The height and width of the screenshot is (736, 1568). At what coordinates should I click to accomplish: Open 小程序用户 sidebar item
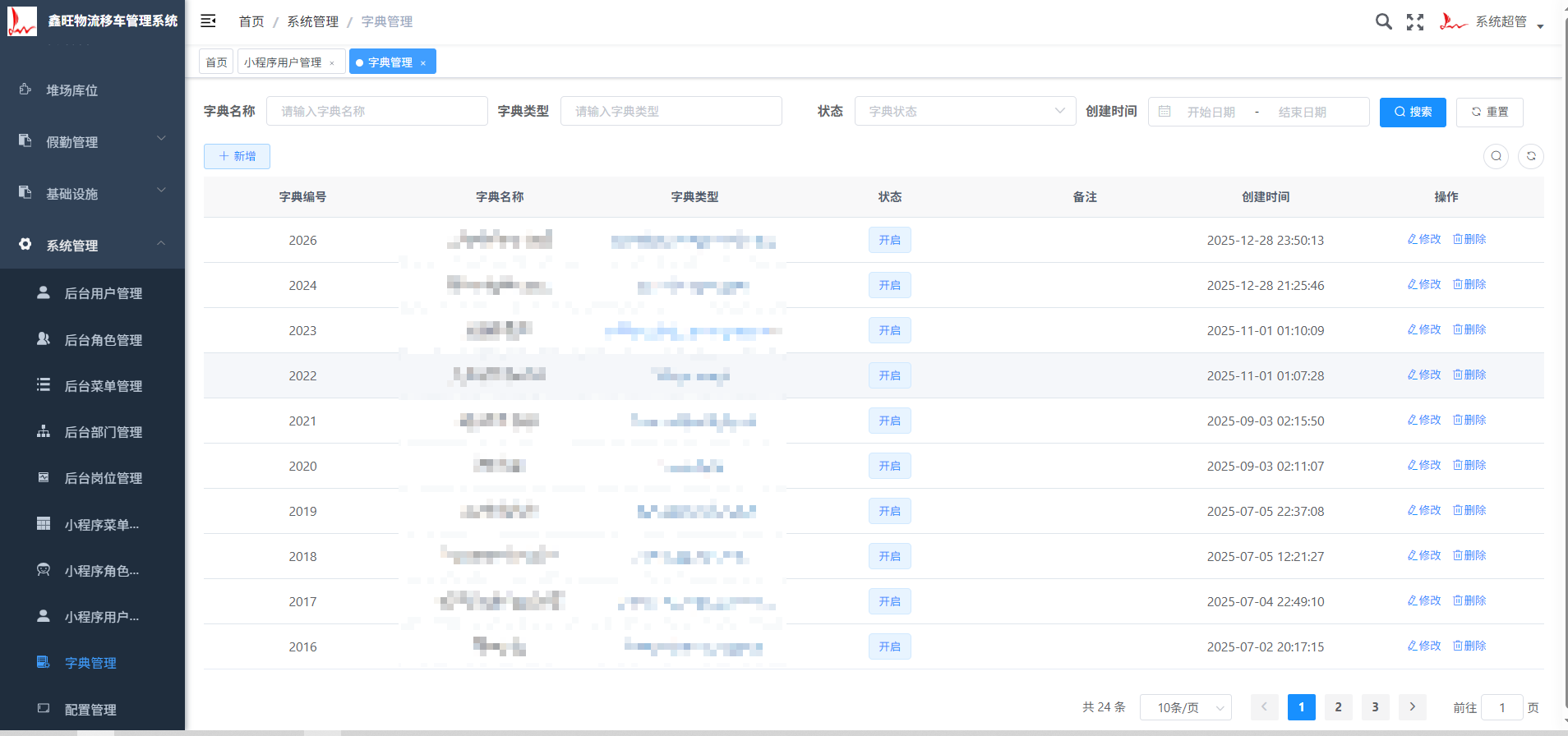coord(92,617)
